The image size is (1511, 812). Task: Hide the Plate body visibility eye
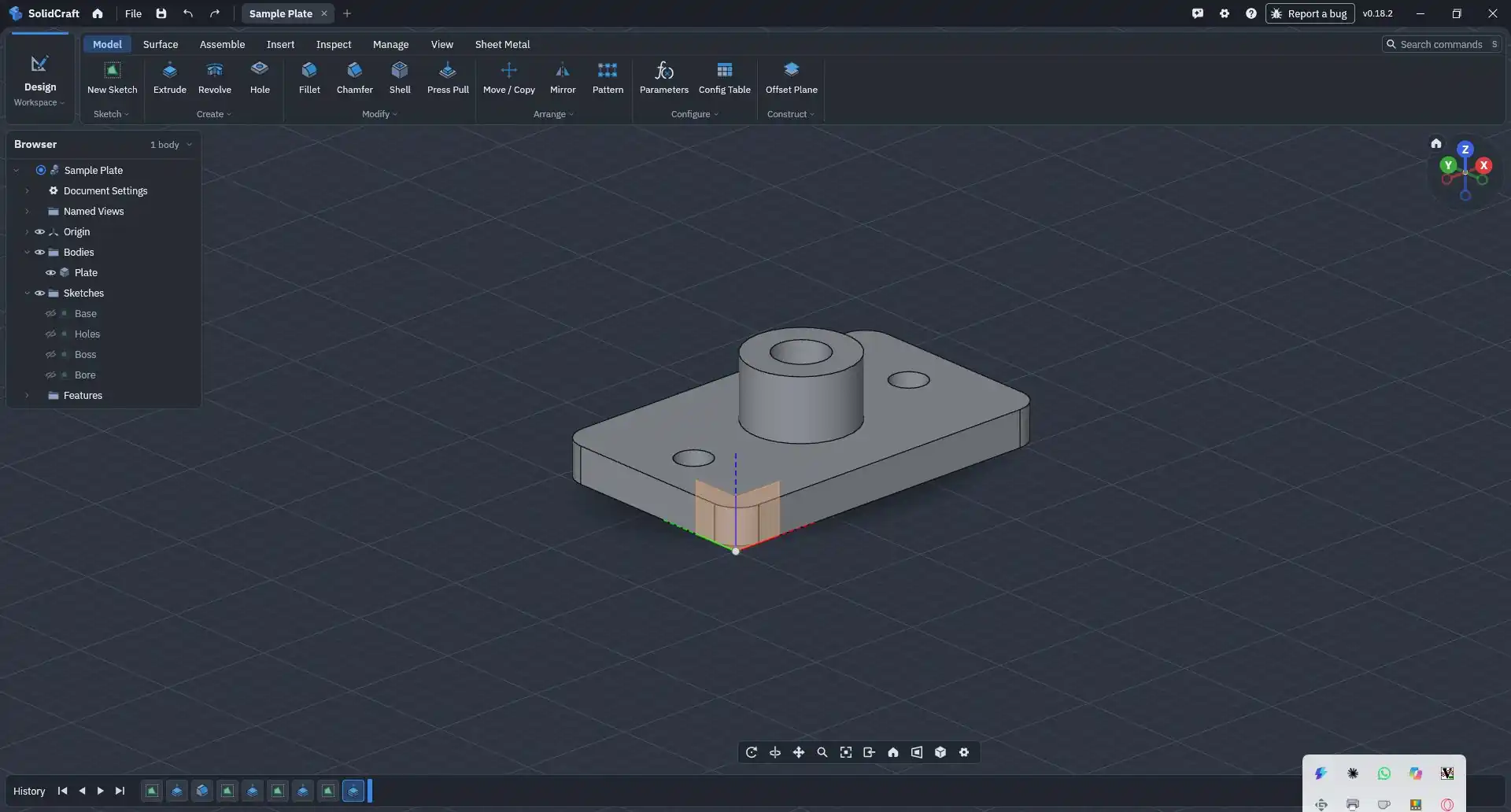pyautogui.click(x=50, y=273)
